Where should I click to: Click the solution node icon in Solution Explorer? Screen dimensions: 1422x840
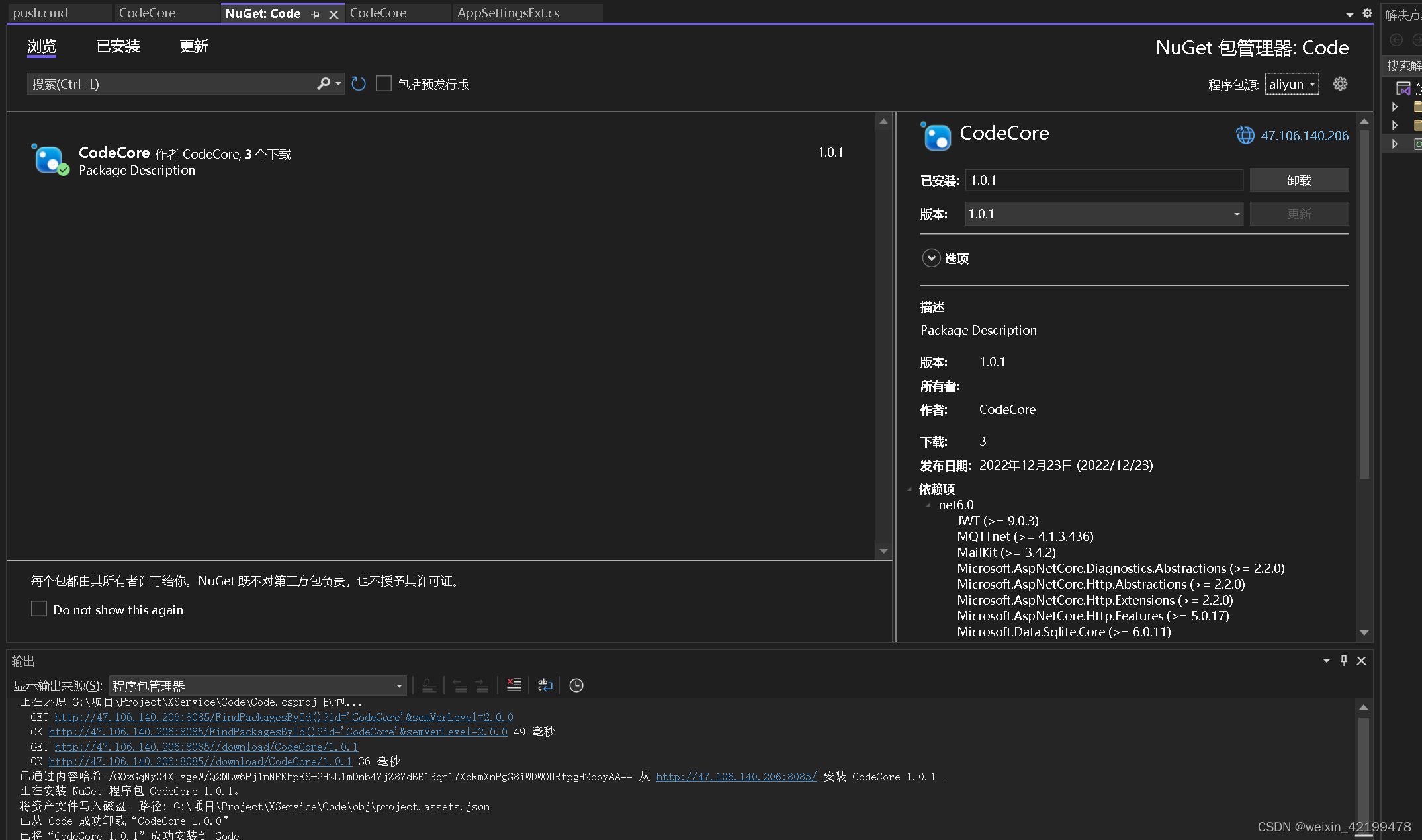tap(1403, 88)
